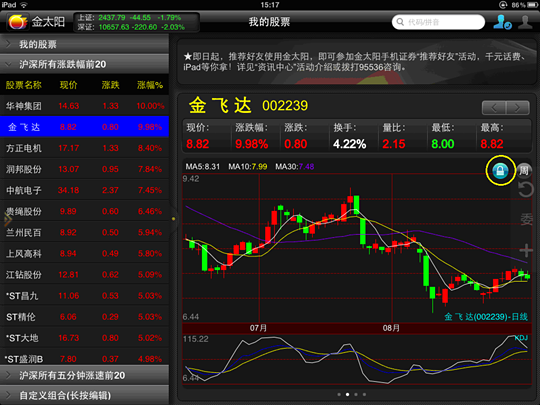The width and height of the screenshot is (540, 405).
Task: Add stock with the plus icon
Action: 526,250
